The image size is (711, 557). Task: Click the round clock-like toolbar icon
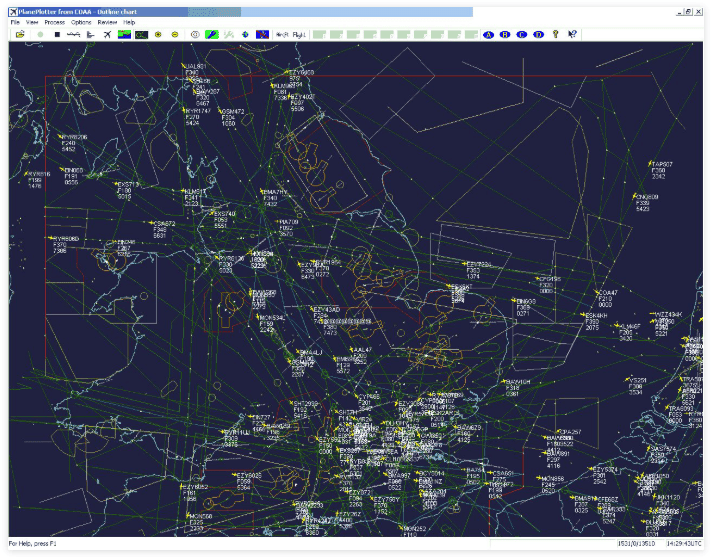tap(195, 34)
